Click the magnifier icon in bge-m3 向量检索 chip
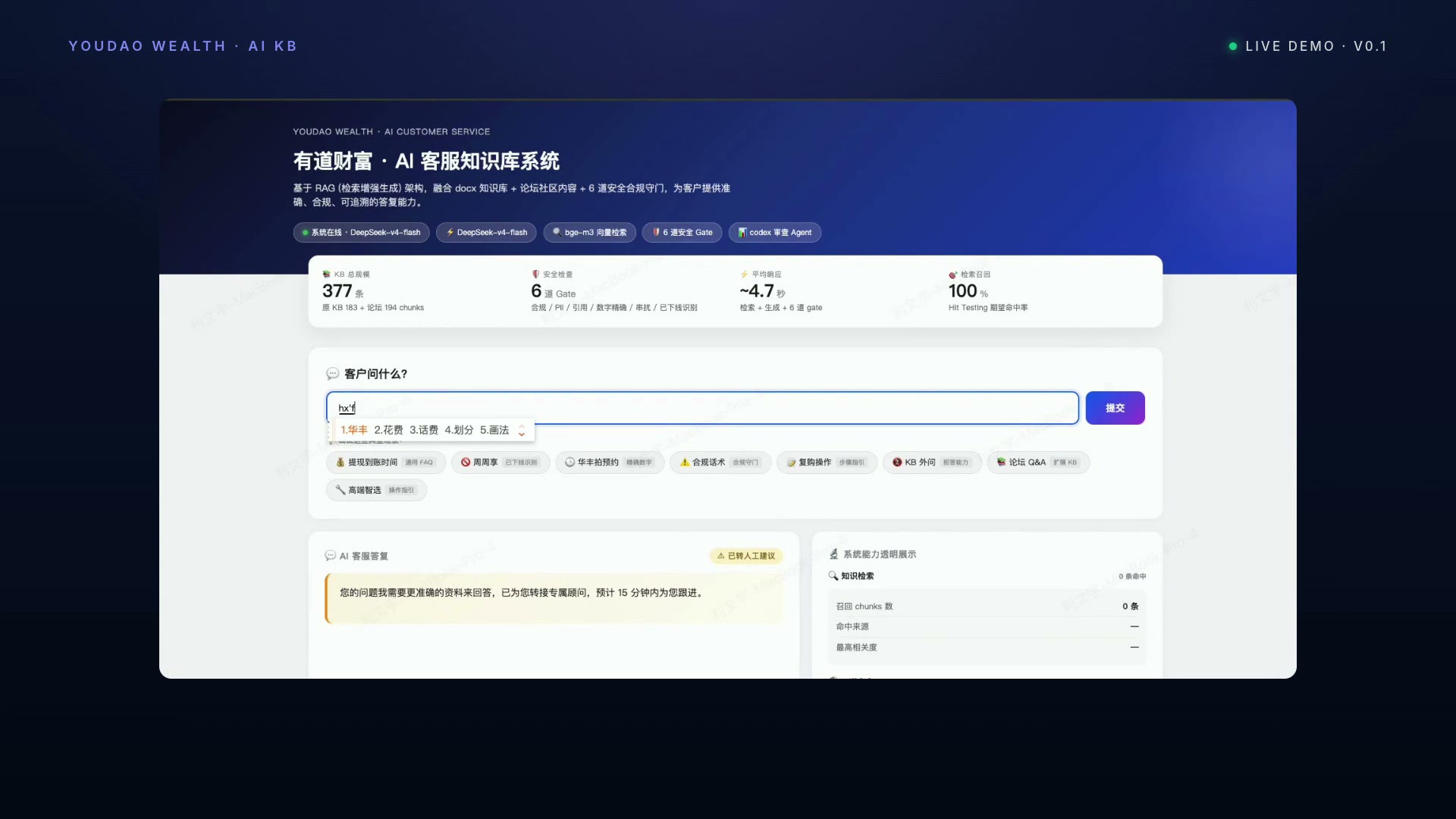Image resolution: width=1456 pixels, height=819 pixels. click(x=557, y=233)
